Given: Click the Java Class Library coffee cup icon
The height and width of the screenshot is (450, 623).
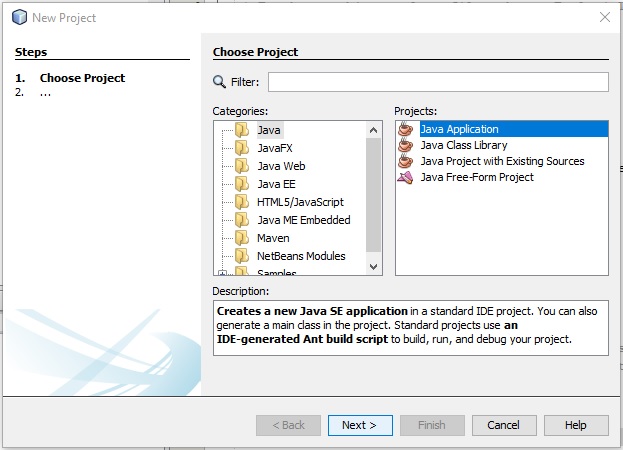Looking at the screenshot, I should (406, 145).
